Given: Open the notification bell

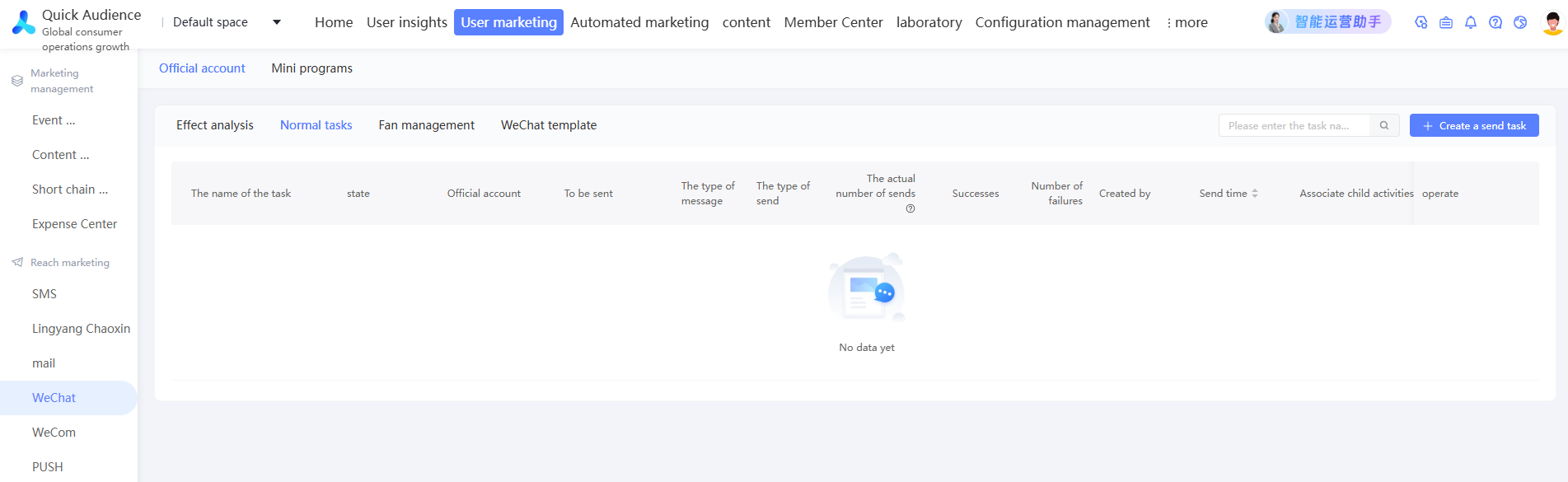Looking at the screenshot, I should point(1471,23).
